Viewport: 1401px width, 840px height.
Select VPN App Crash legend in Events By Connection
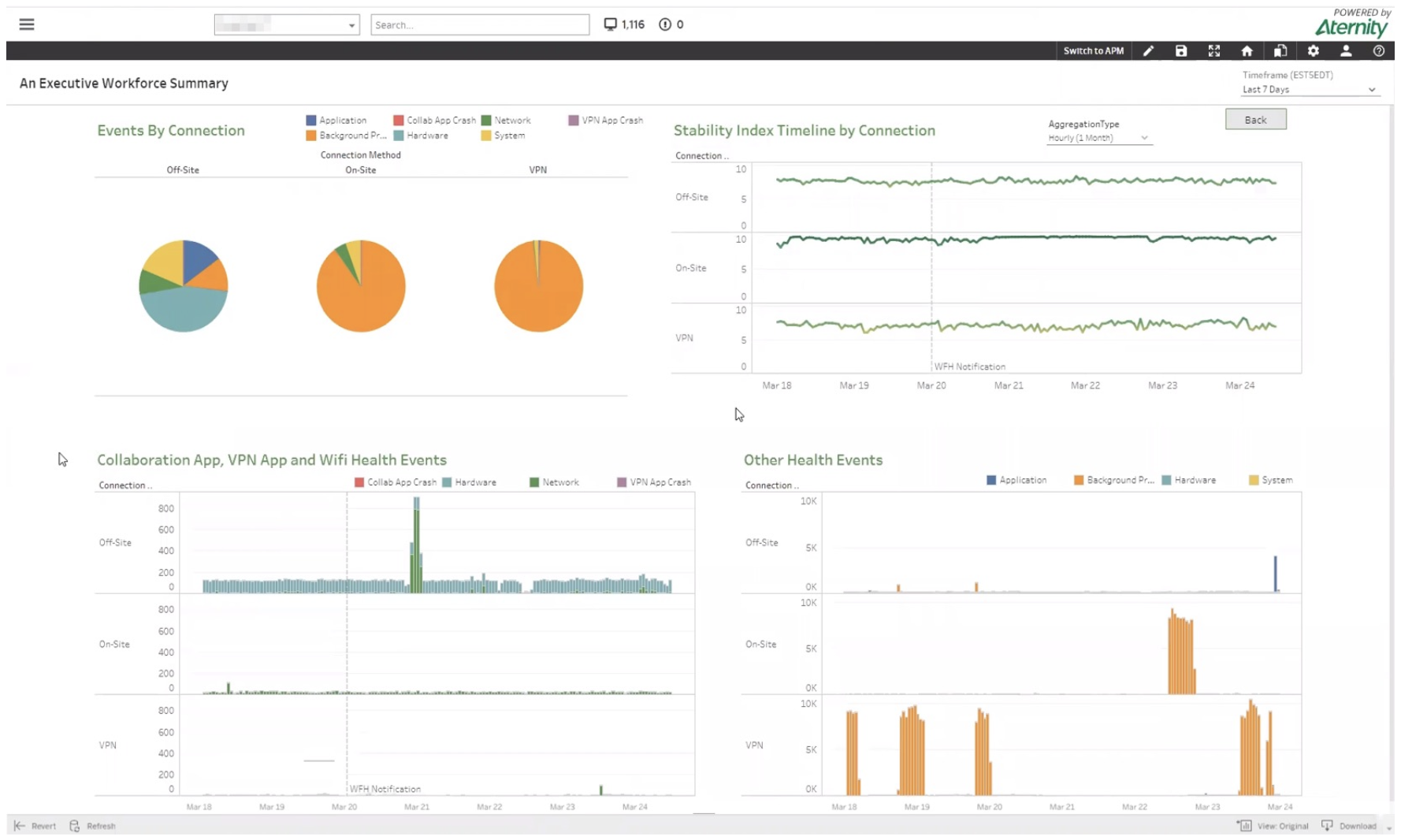pyautogui.click(x=606, y=121)
